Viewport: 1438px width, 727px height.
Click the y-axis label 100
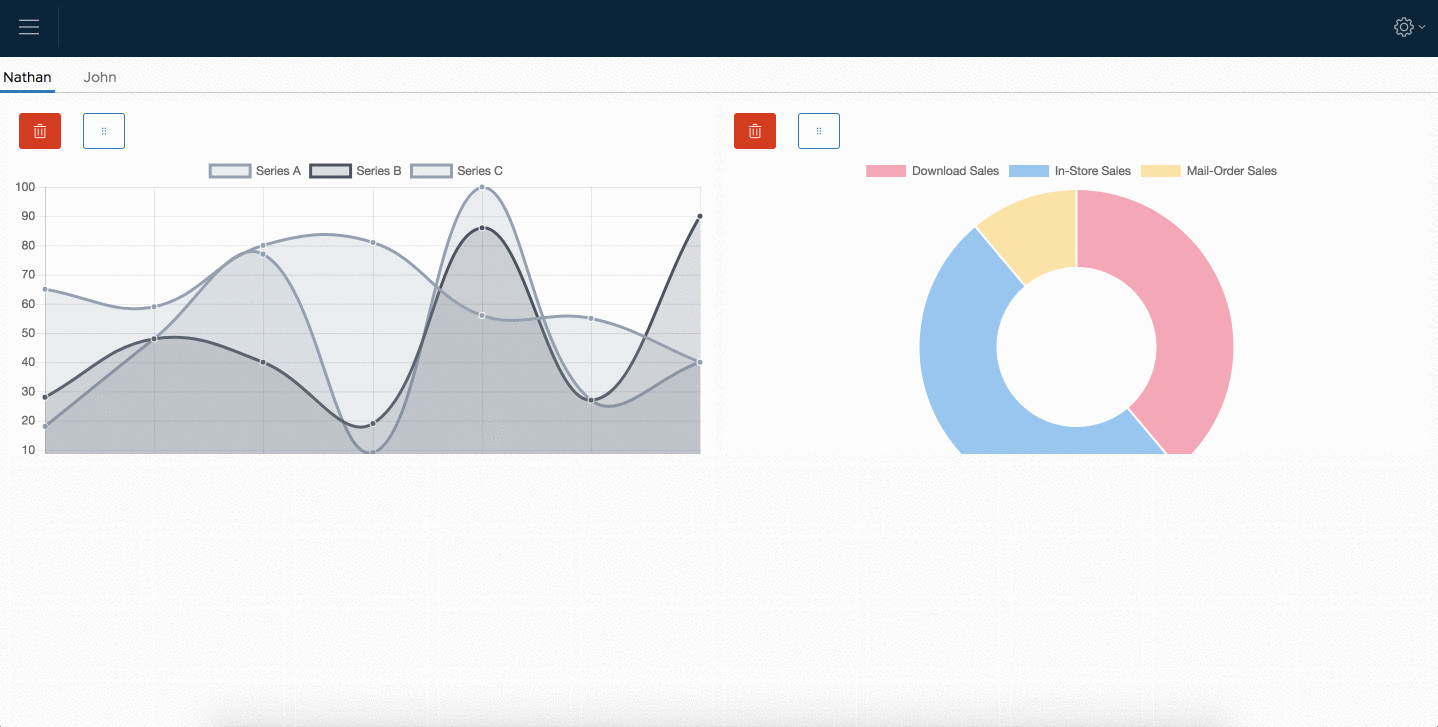[x=25, y=187]
